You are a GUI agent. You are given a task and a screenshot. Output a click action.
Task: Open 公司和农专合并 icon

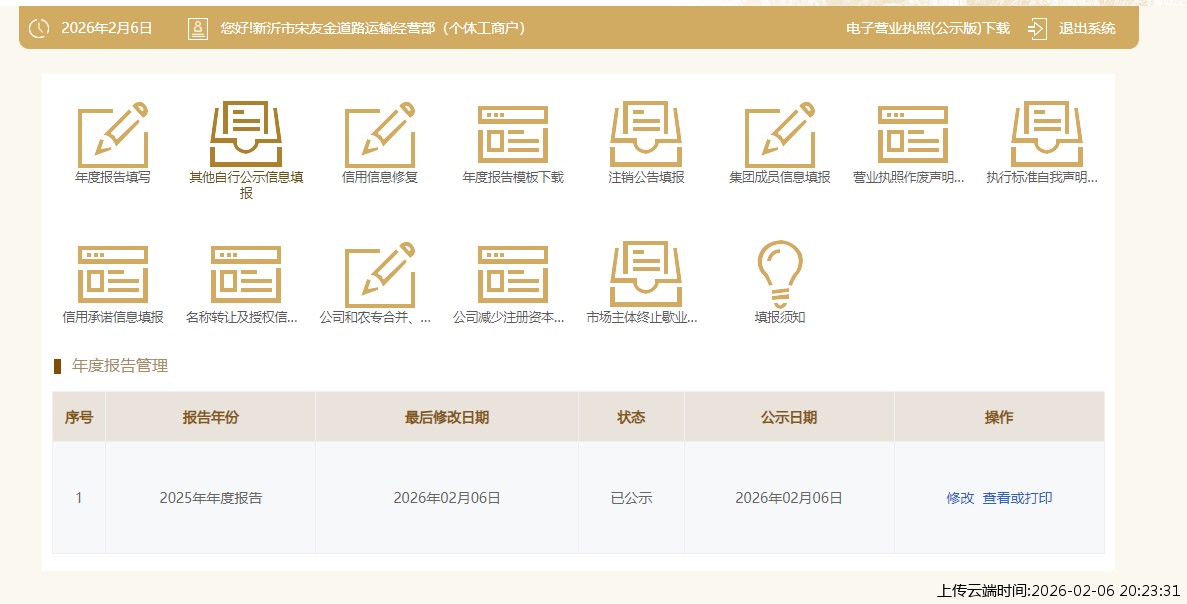pos(380,275)
